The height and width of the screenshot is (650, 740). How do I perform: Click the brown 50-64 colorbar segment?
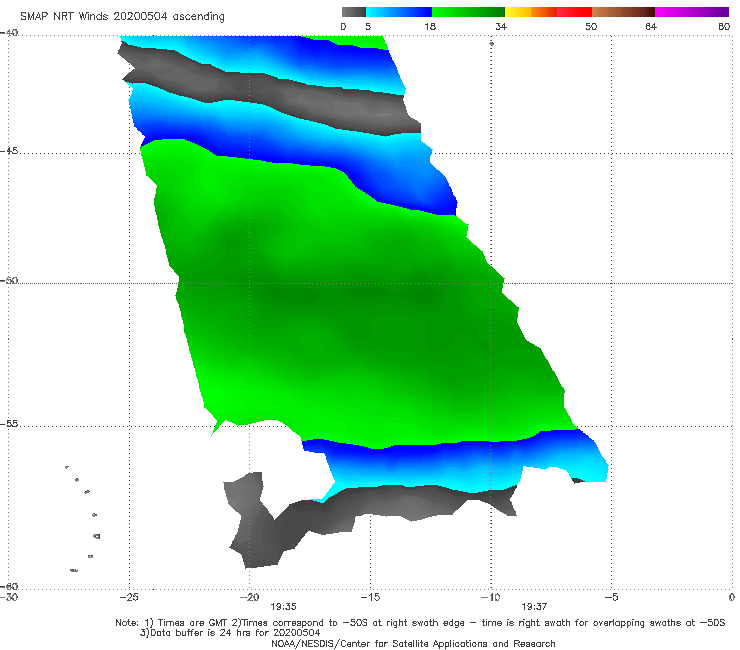pyautogui.click(x=623, y=12)
